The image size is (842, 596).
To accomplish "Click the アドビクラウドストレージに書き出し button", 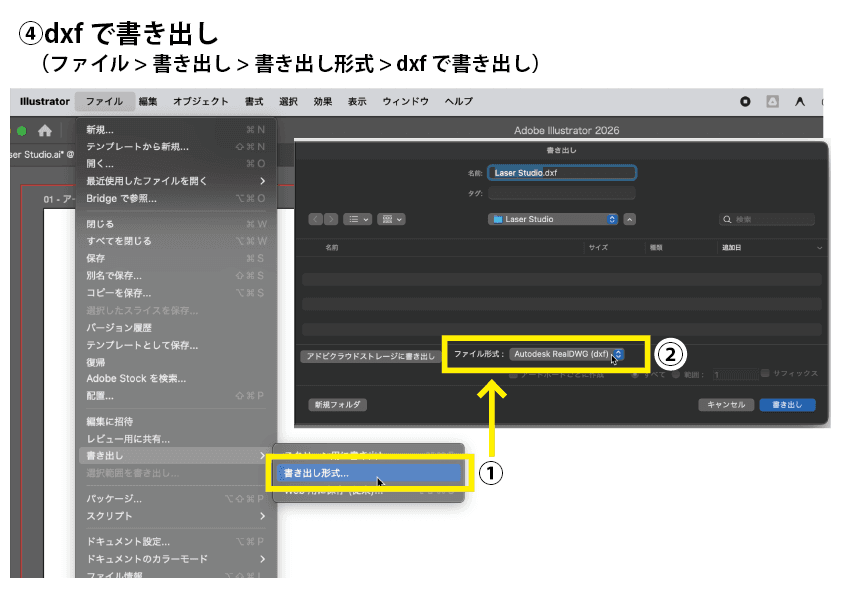I will point(370,356).
